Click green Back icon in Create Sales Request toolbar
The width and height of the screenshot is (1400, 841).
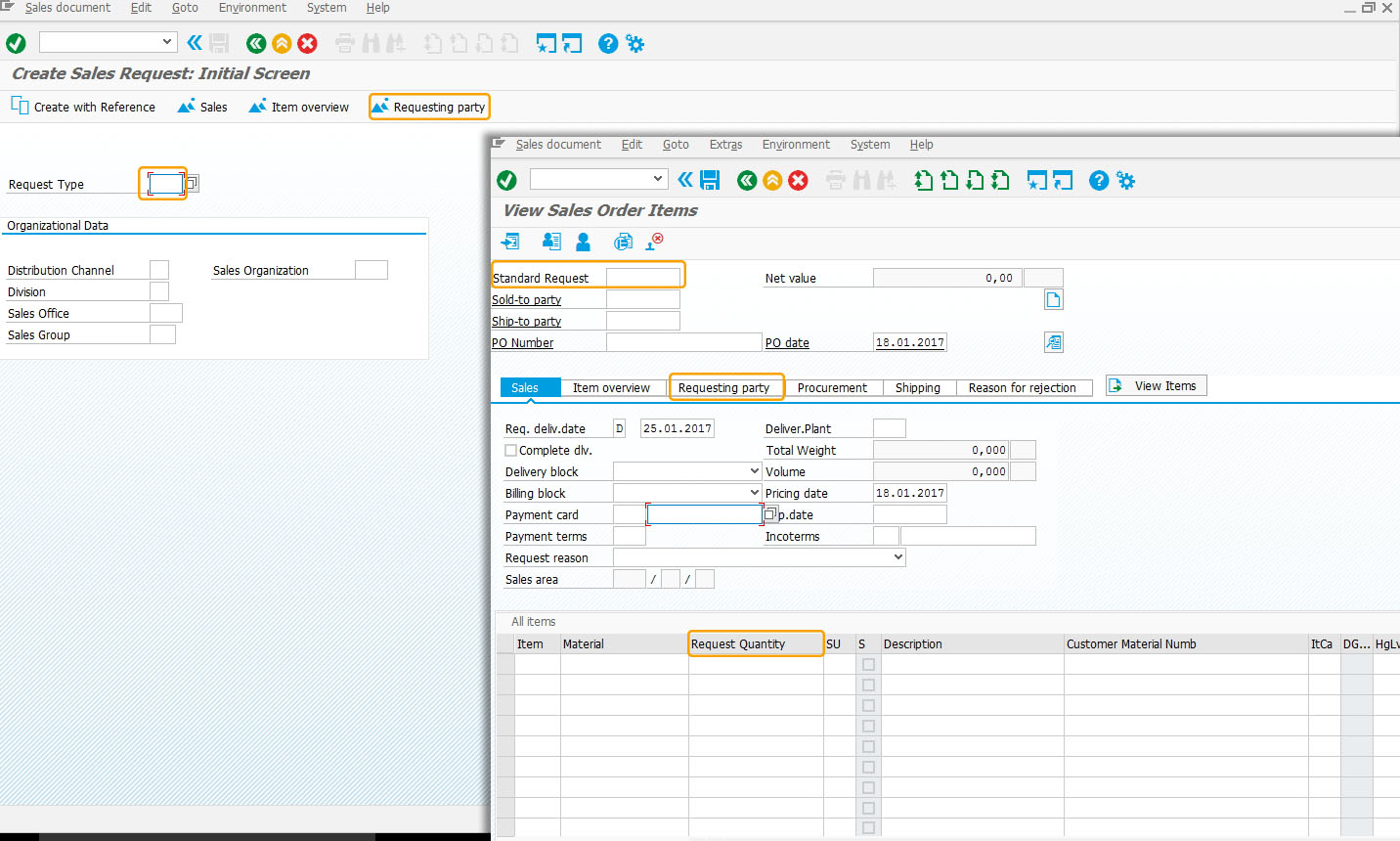click(256, 43)
